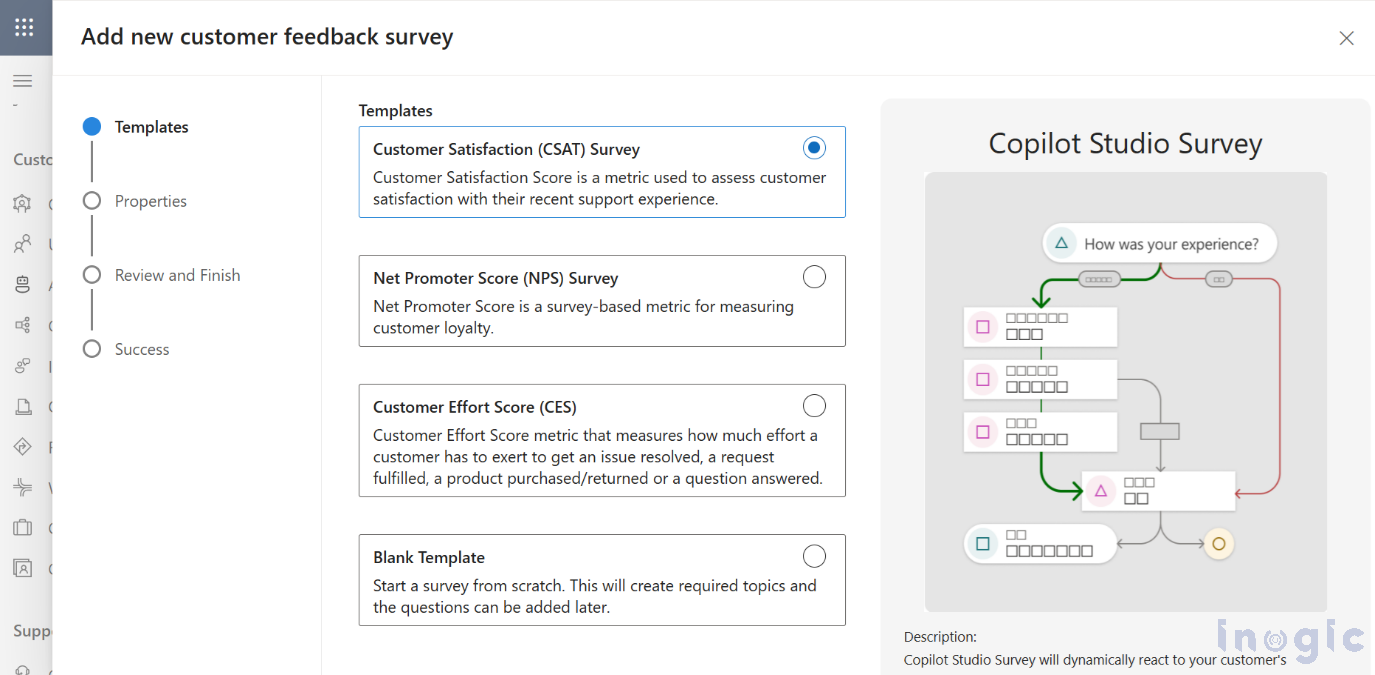Image resolution: width=1375 pixels, height=675 pixels.
Task: Select the Customer Effort Score radio button
Action: point(814,405)
